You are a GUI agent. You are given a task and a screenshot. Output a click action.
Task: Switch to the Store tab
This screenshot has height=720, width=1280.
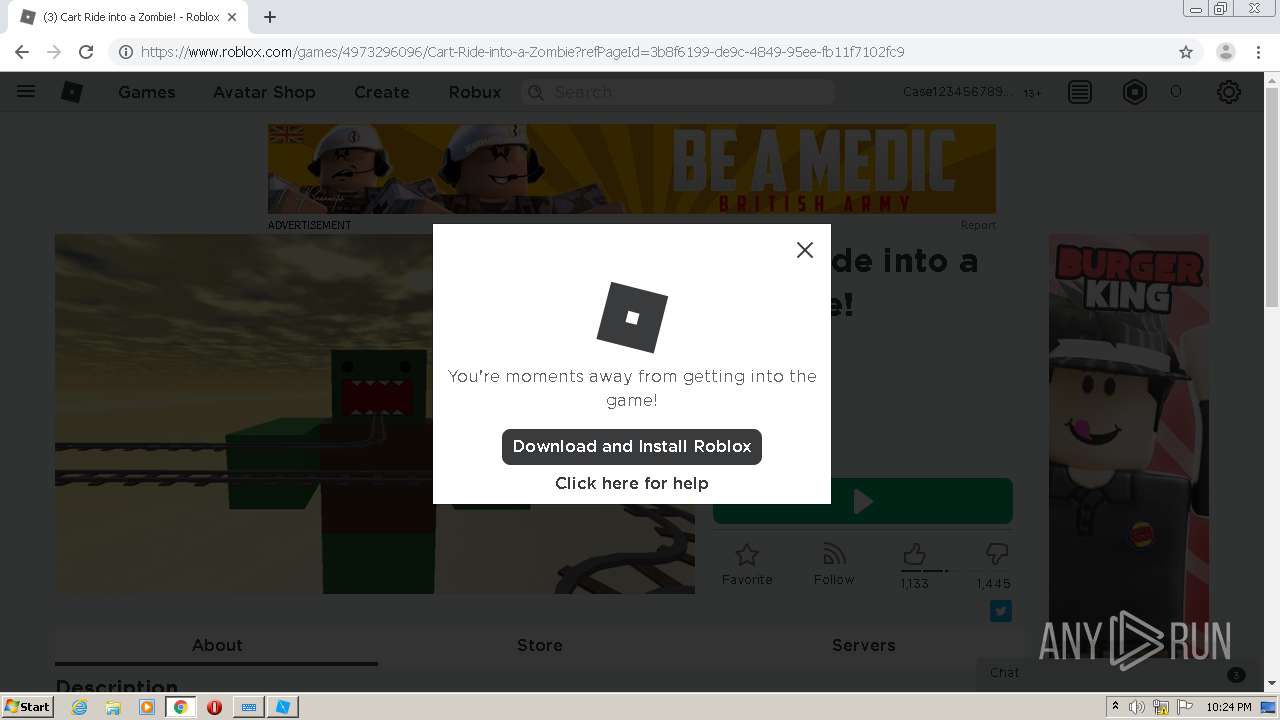click(540, 645)
